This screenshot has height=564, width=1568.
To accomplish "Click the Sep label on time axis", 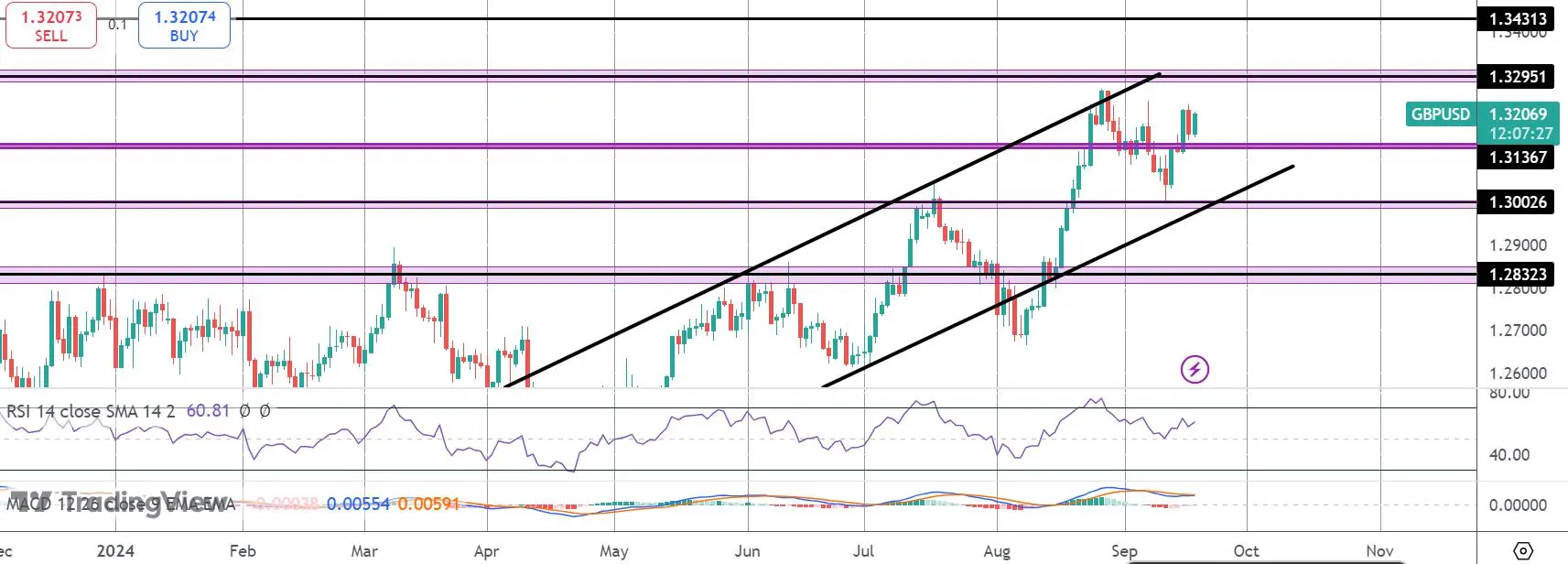I will [1124, 551].
